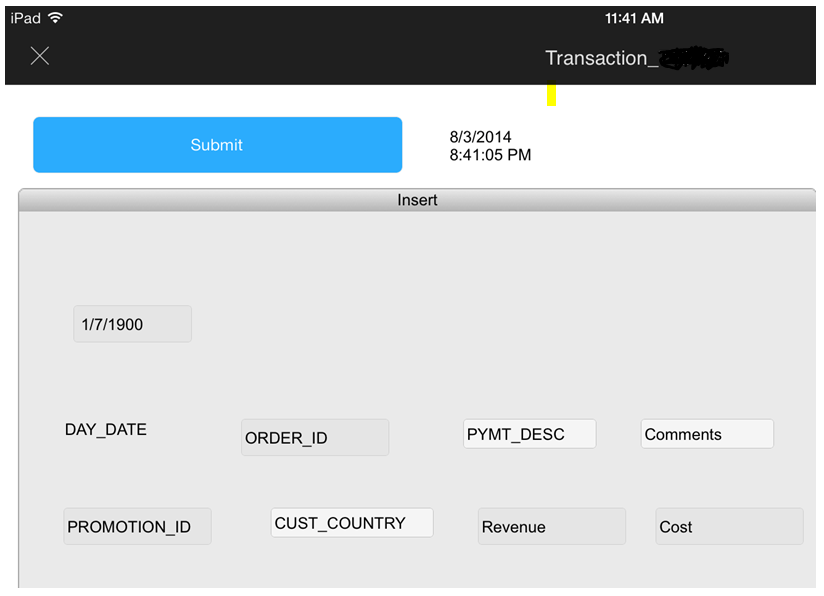
Task: Click the Cost input field
Action: click(729, 526)
